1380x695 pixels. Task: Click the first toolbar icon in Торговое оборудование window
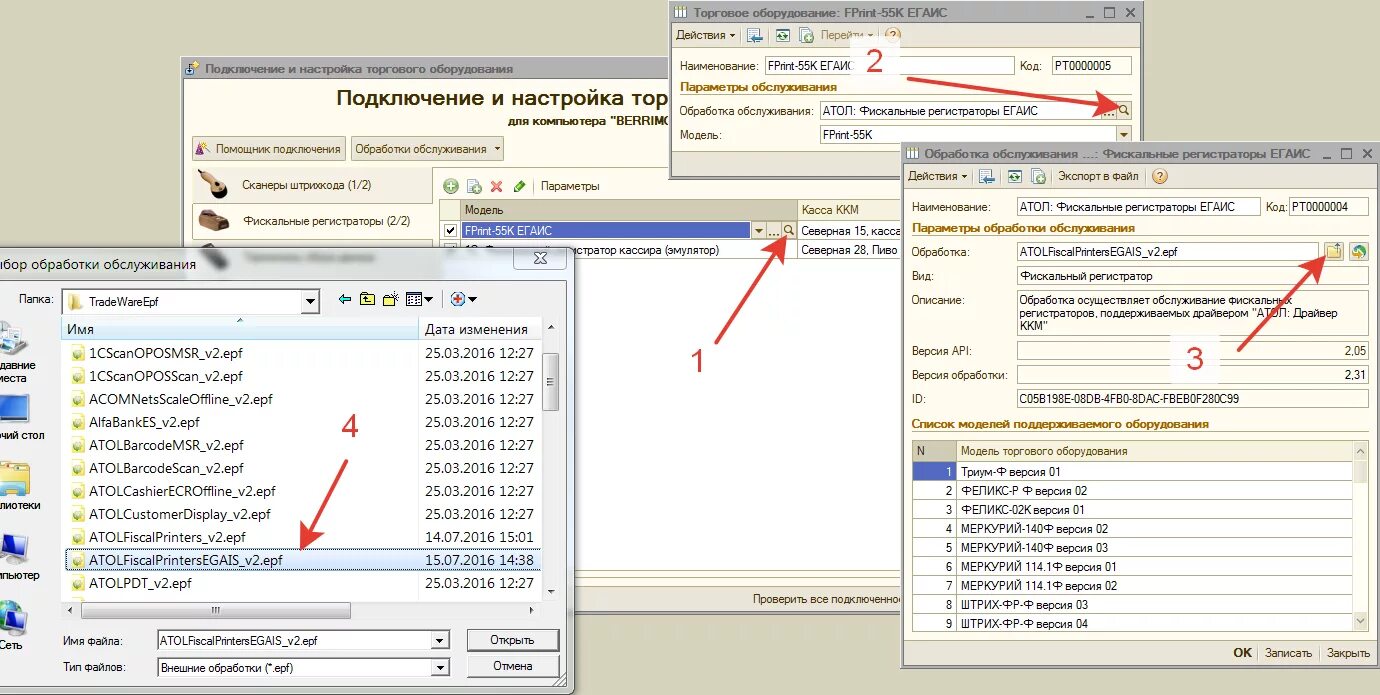coord(755,35)
